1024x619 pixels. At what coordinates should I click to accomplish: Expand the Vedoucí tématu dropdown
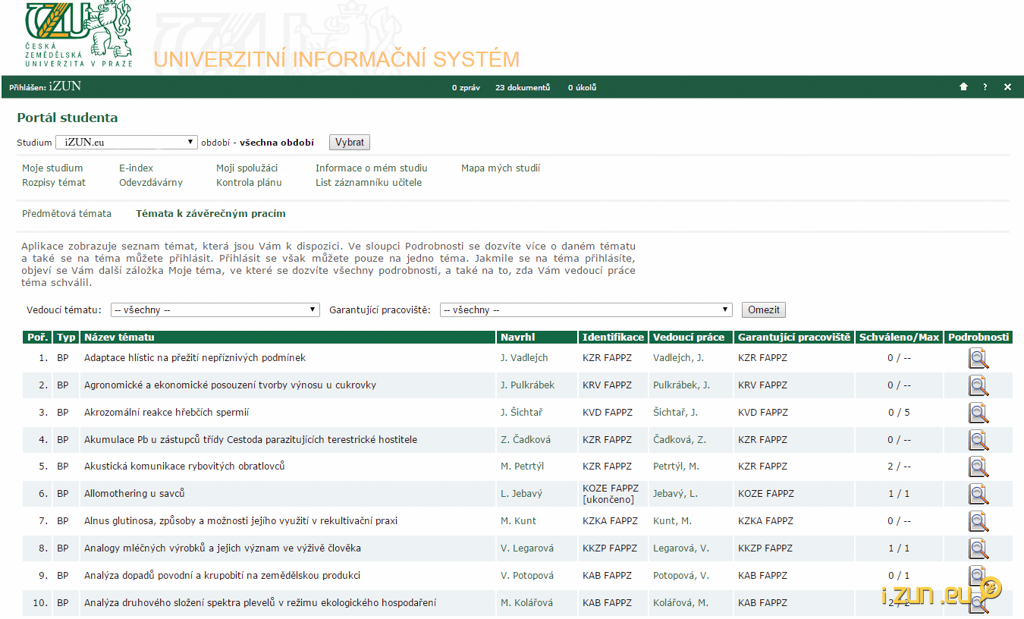[215, 310]
